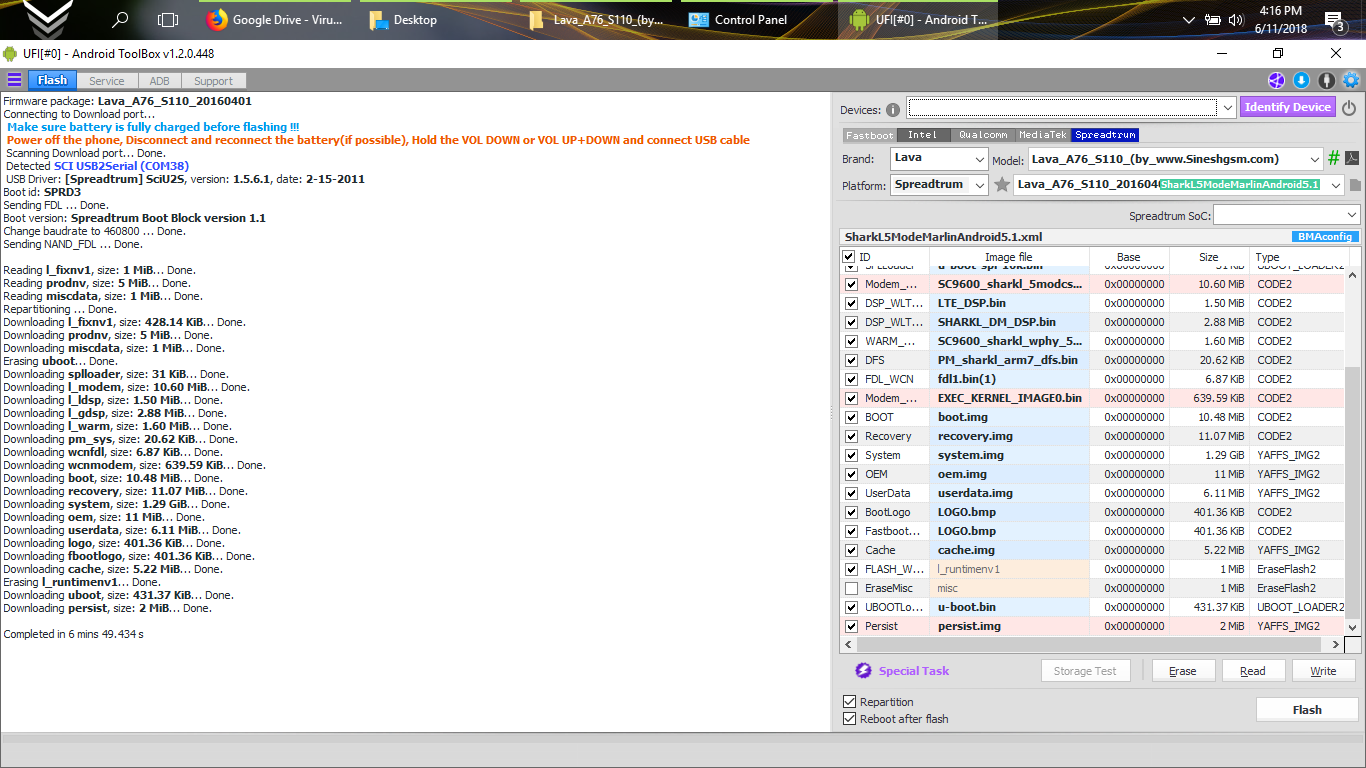The width and height of the screenshot is (1366, 768).
Task: Open Lava_A76_S110 folder taskbar item
Action: click(x=598, y=19)
